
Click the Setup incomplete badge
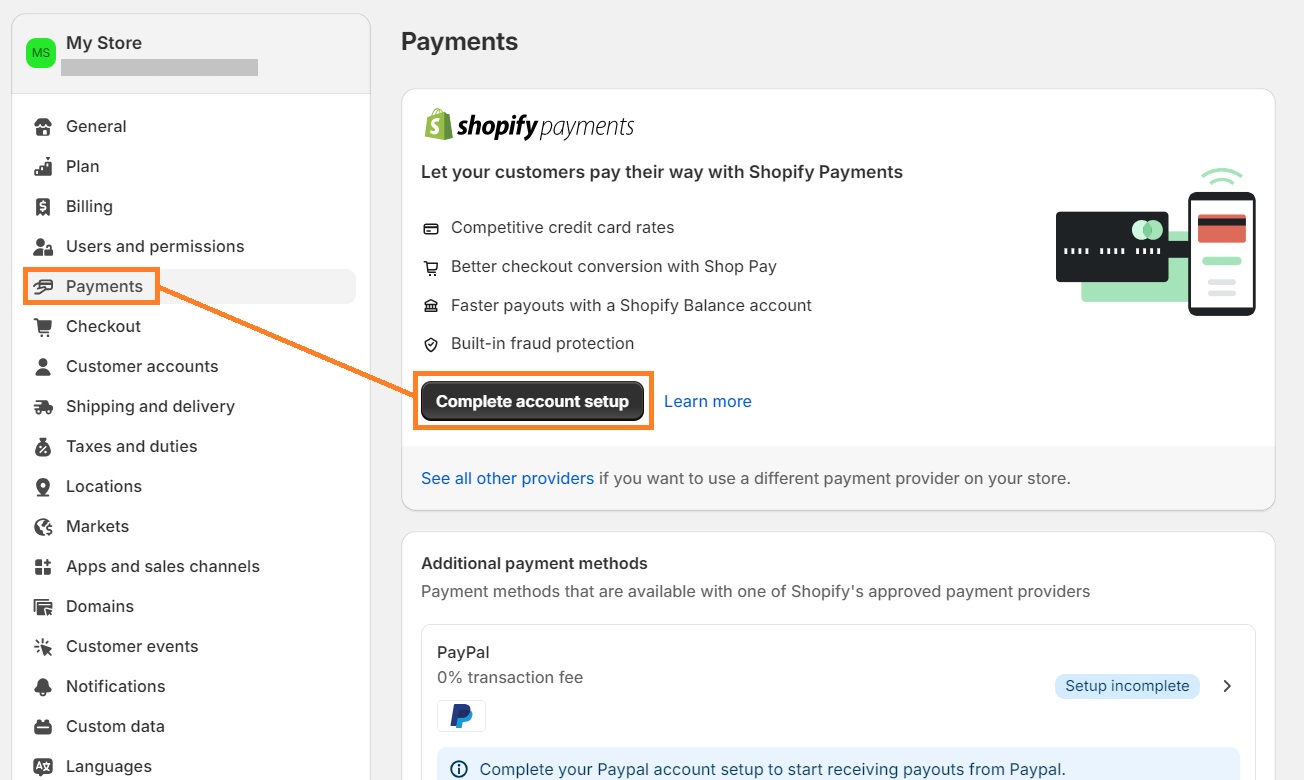pos(1127,686)
